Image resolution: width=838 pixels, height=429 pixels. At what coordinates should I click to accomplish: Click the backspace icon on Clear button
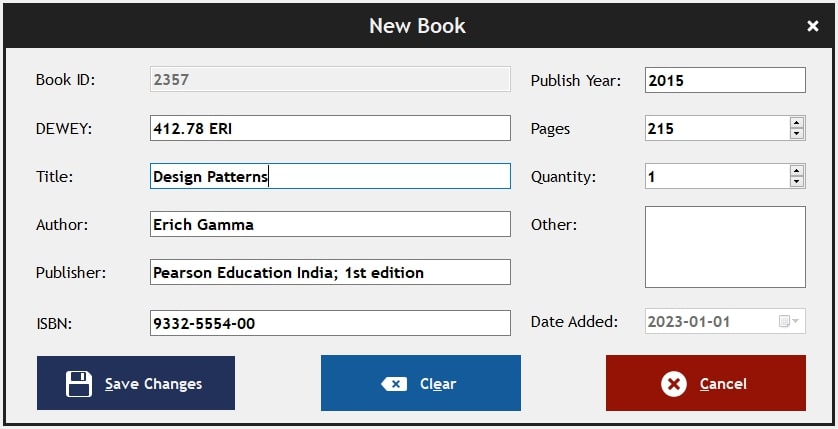(394, 384)
